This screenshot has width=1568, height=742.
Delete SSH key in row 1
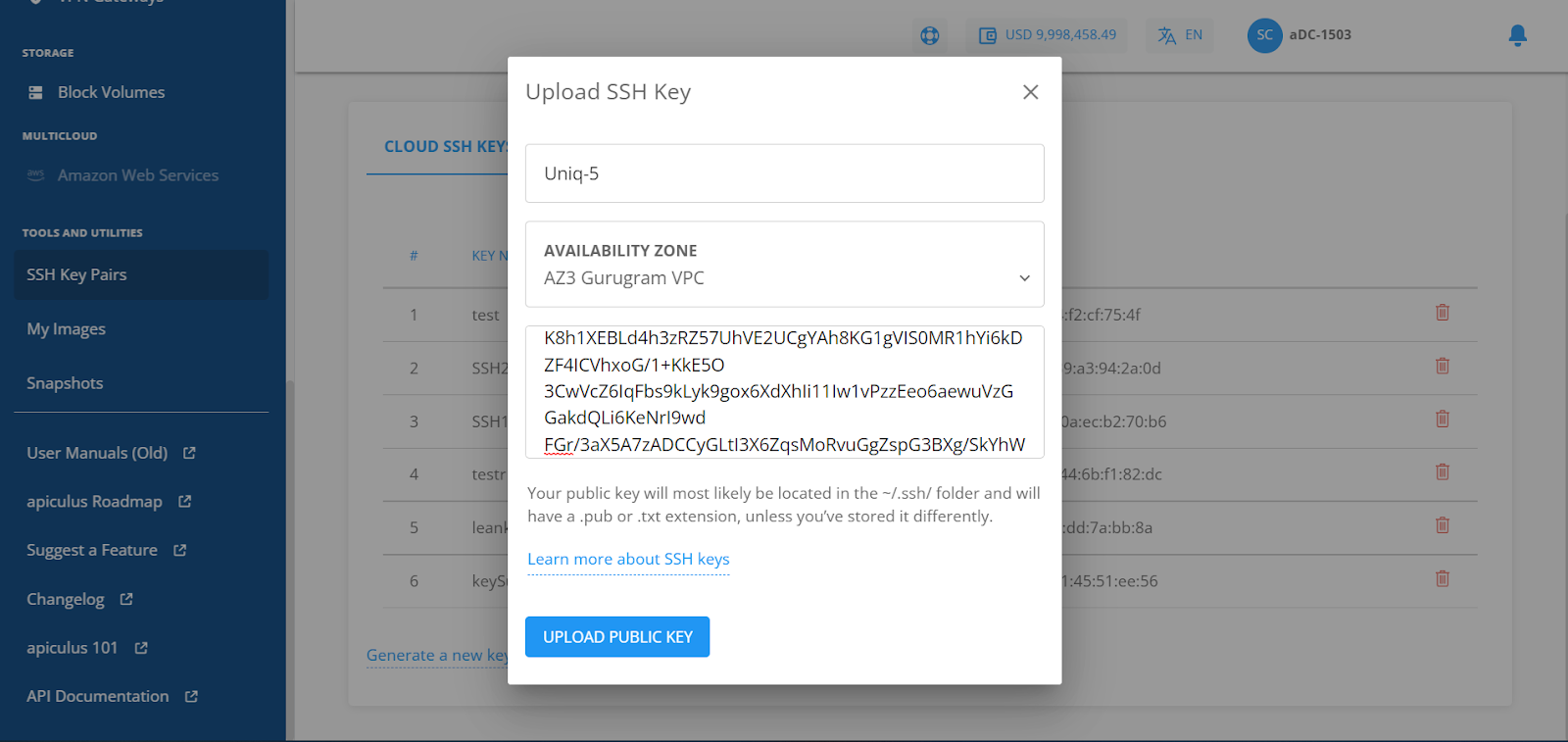[x=1442, y=312]
